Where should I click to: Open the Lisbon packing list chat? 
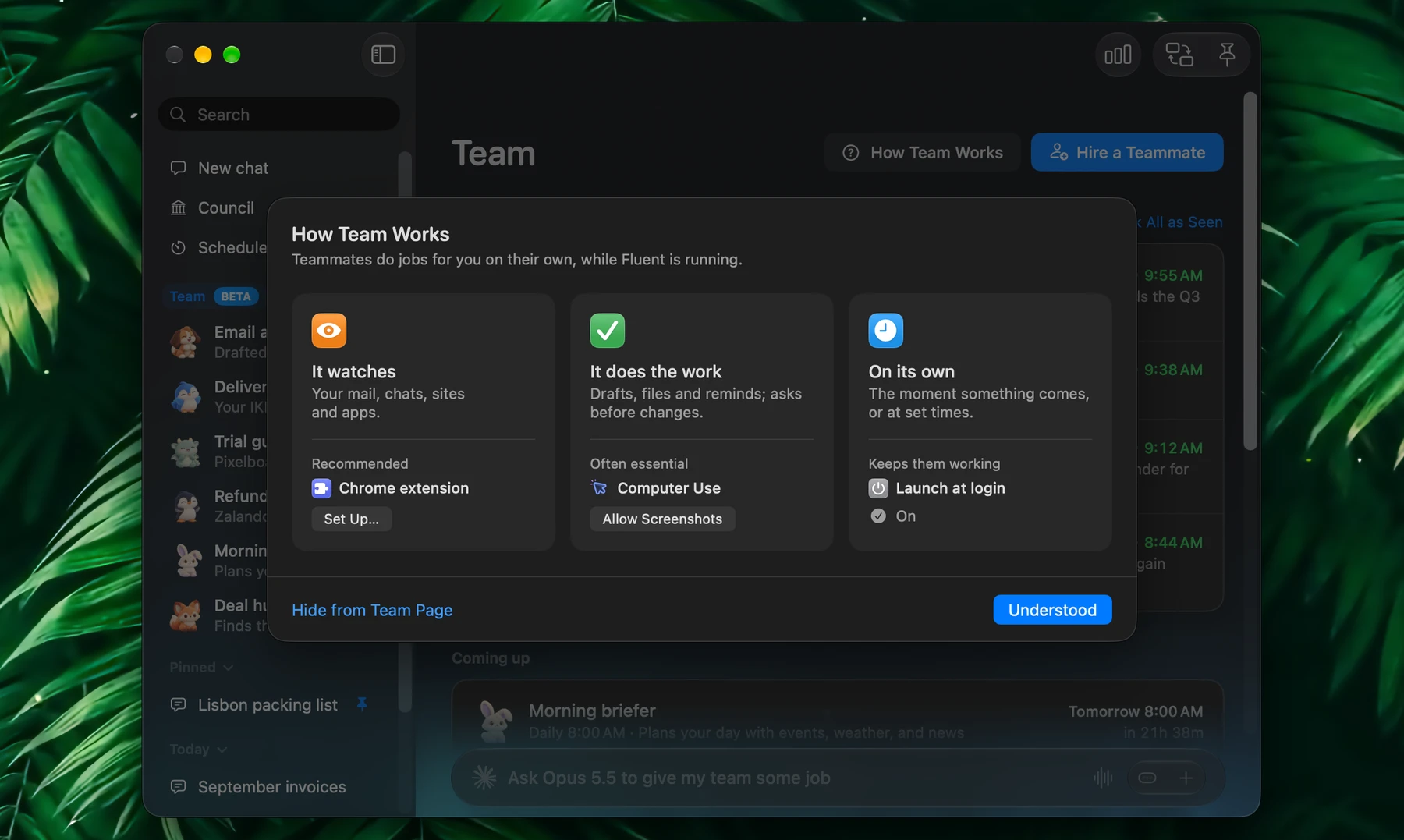[x=268, y=705]
